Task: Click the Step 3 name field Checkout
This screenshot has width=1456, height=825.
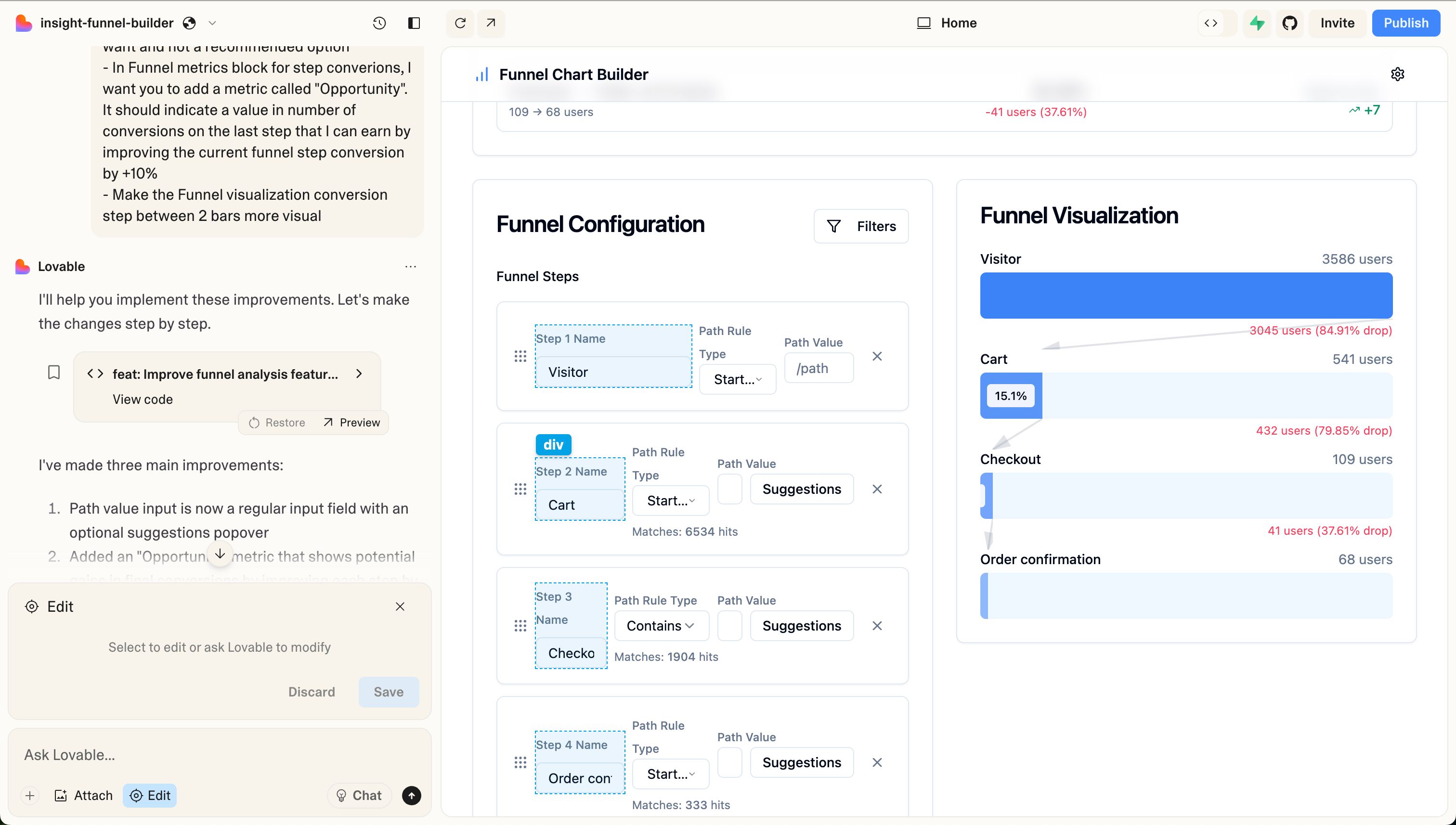Action: [x=571, y=653]
